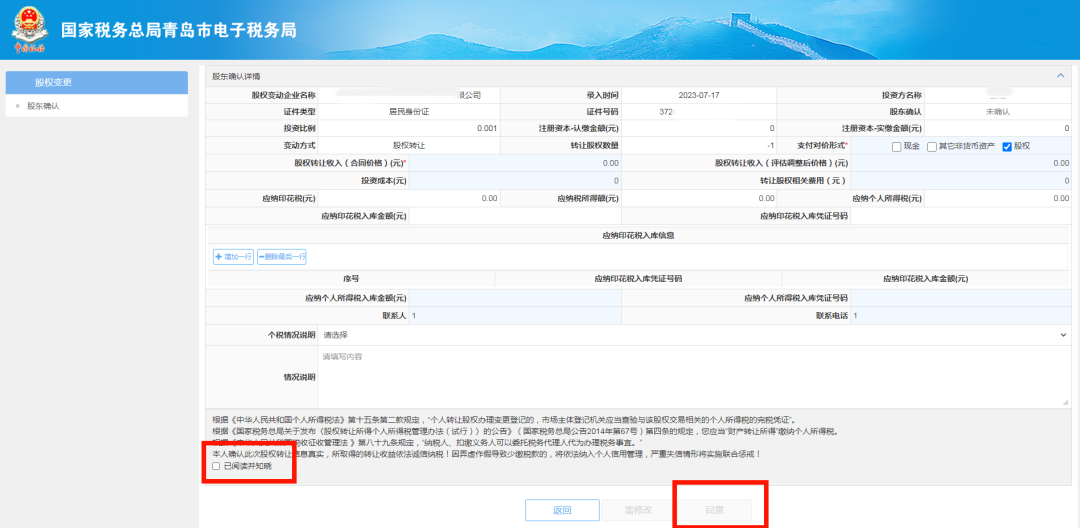The image size is (1080, 528).
Task: Click the 转让股权数量 value -1
Action: tap(770, 146)
